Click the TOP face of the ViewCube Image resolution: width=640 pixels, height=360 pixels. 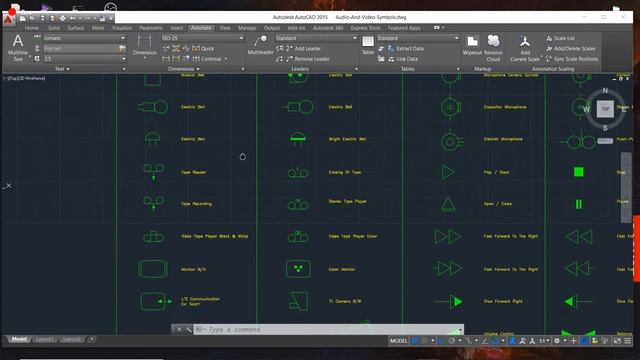pos(605,109)
